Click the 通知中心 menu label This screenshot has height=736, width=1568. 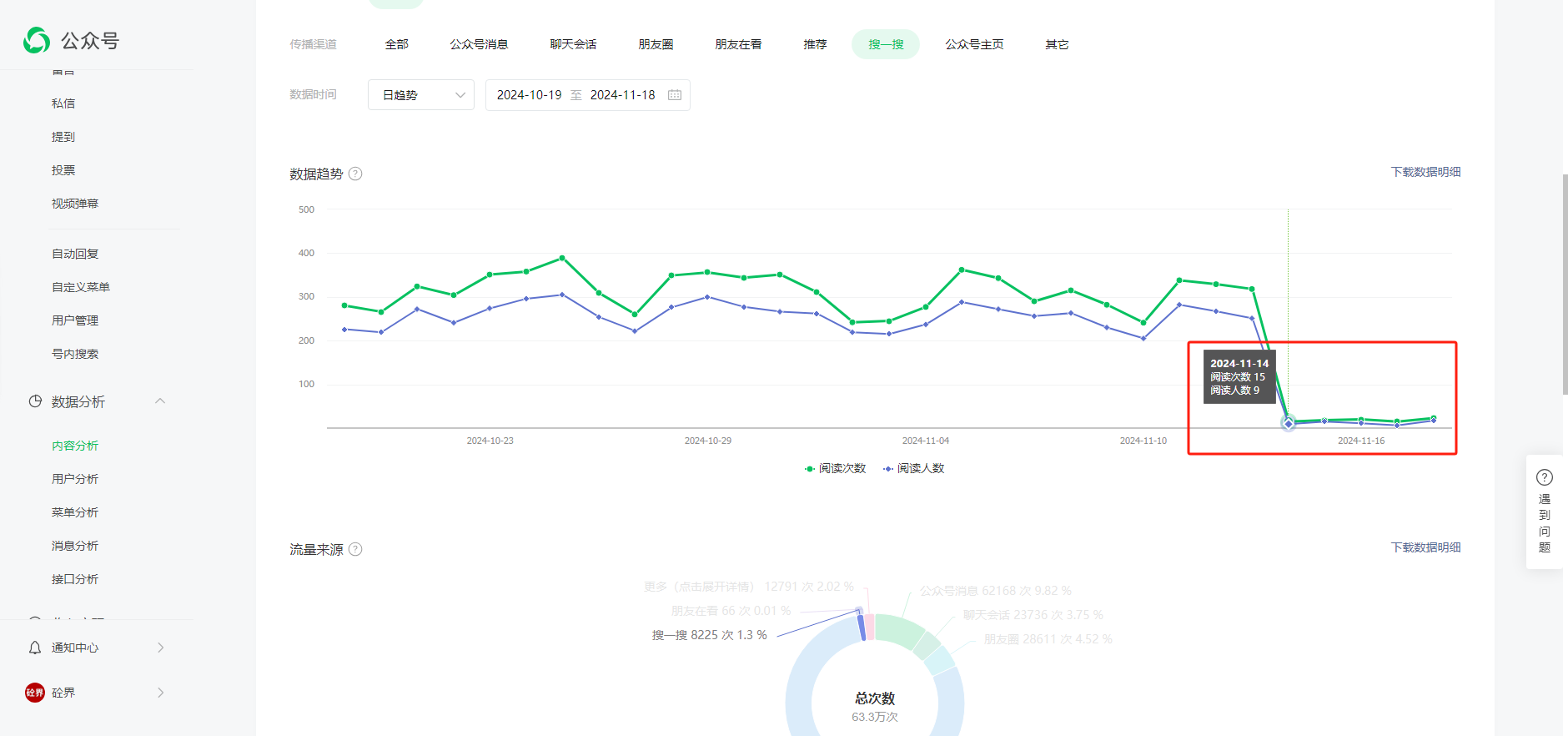75,648
